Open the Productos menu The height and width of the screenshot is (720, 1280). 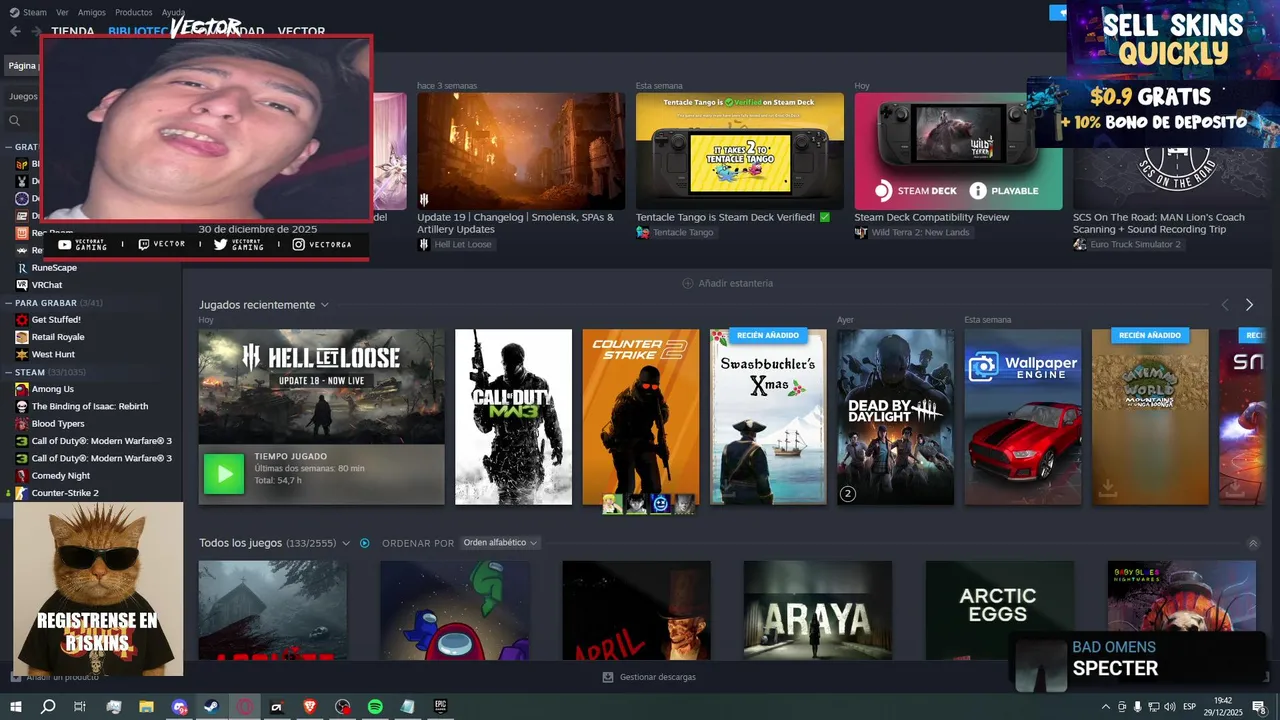coord(134,12)
